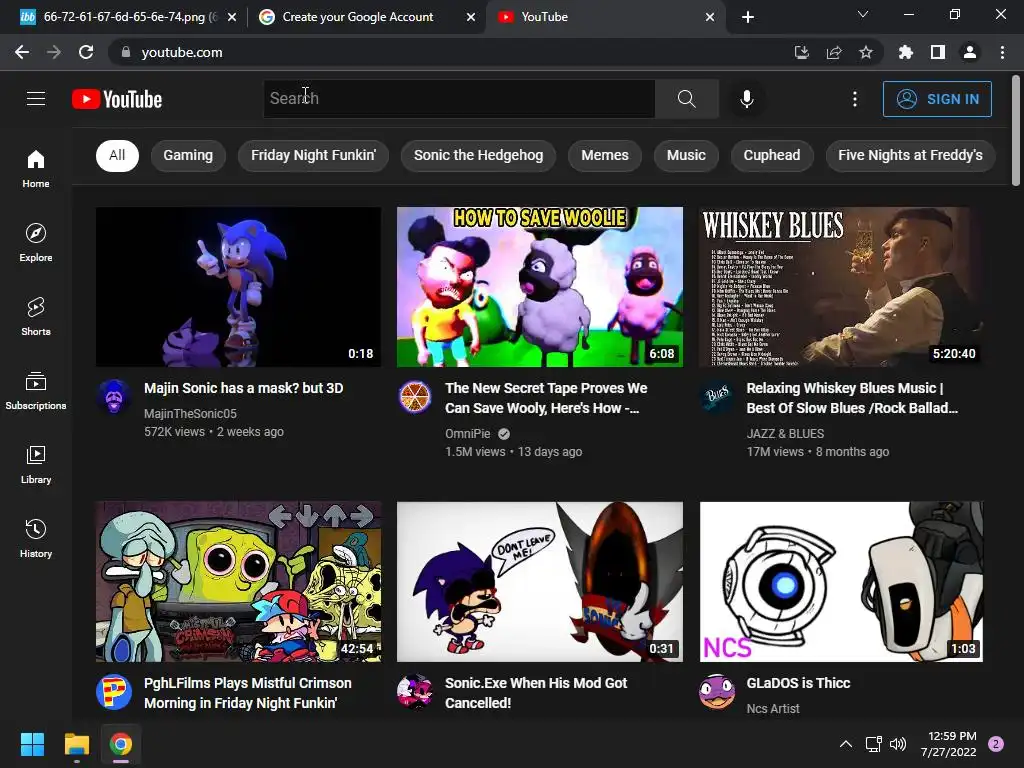This screenshot has height=768, width=1024.
Task: Click the page vertical scrollbar
Action: point(1016,131)
